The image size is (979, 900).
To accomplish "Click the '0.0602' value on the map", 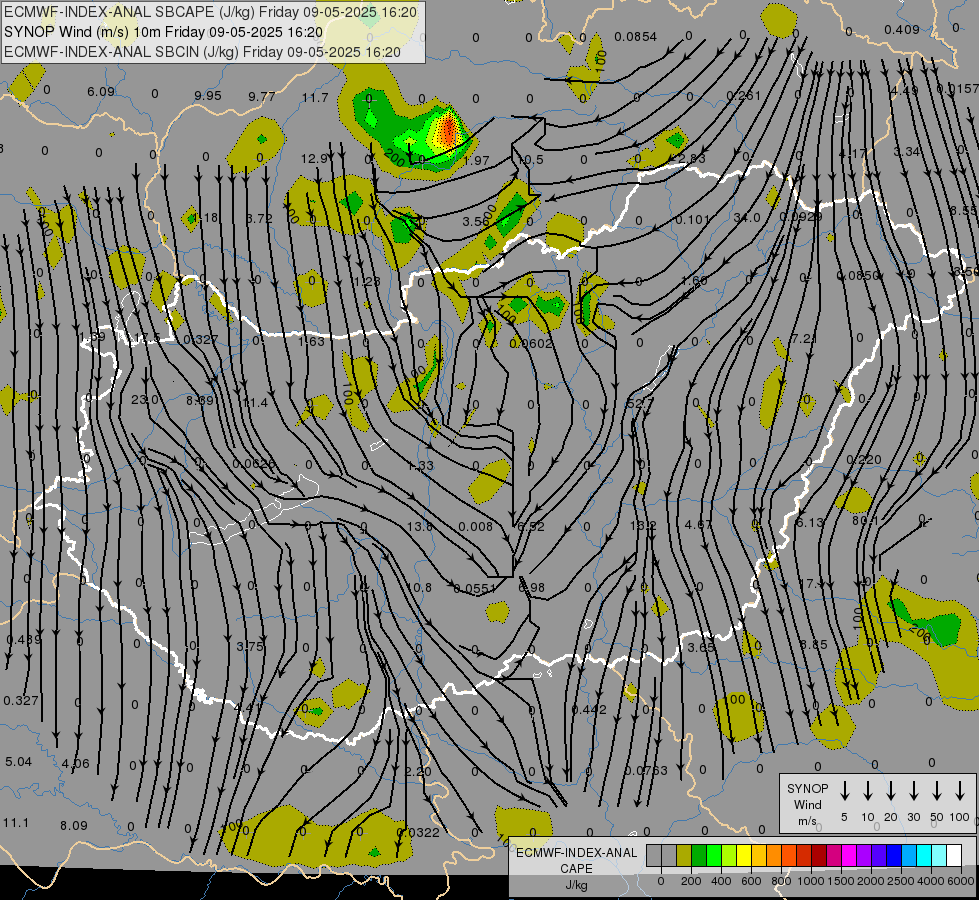I will click(531, 344).
